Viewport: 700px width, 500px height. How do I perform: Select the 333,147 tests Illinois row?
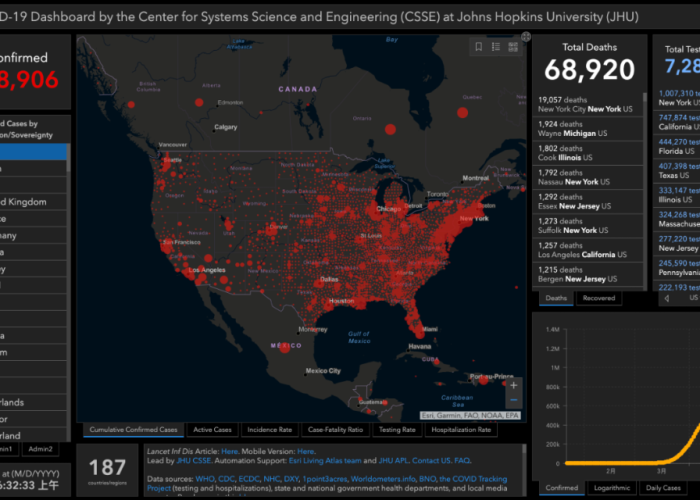tap(677, 195)
